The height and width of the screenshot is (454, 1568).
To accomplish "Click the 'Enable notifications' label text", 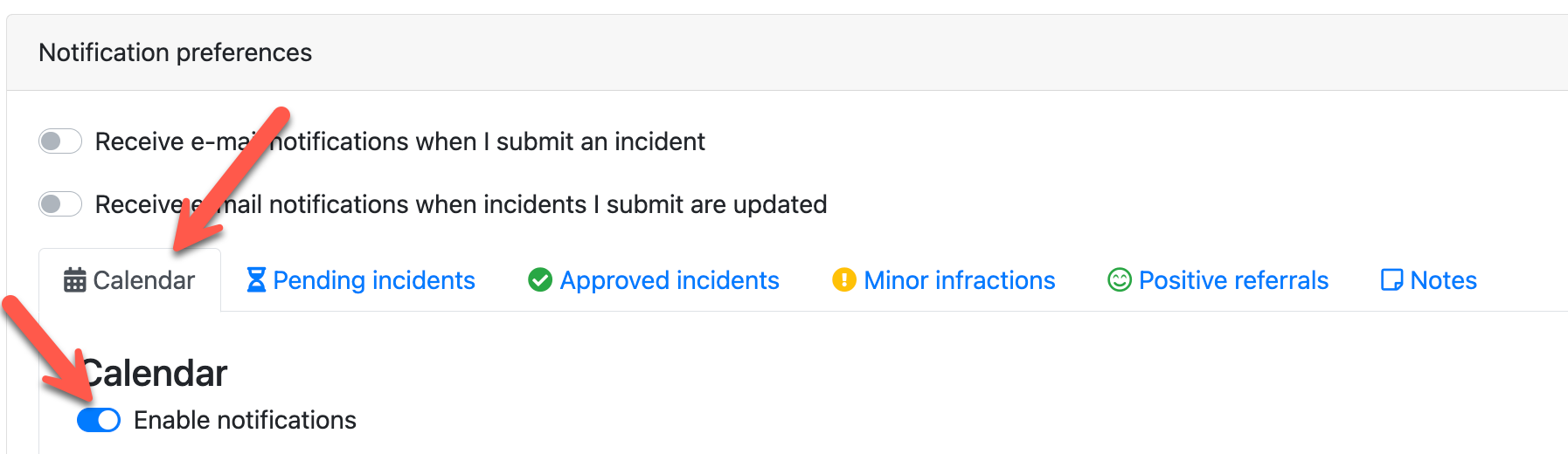I will (245, 420).
